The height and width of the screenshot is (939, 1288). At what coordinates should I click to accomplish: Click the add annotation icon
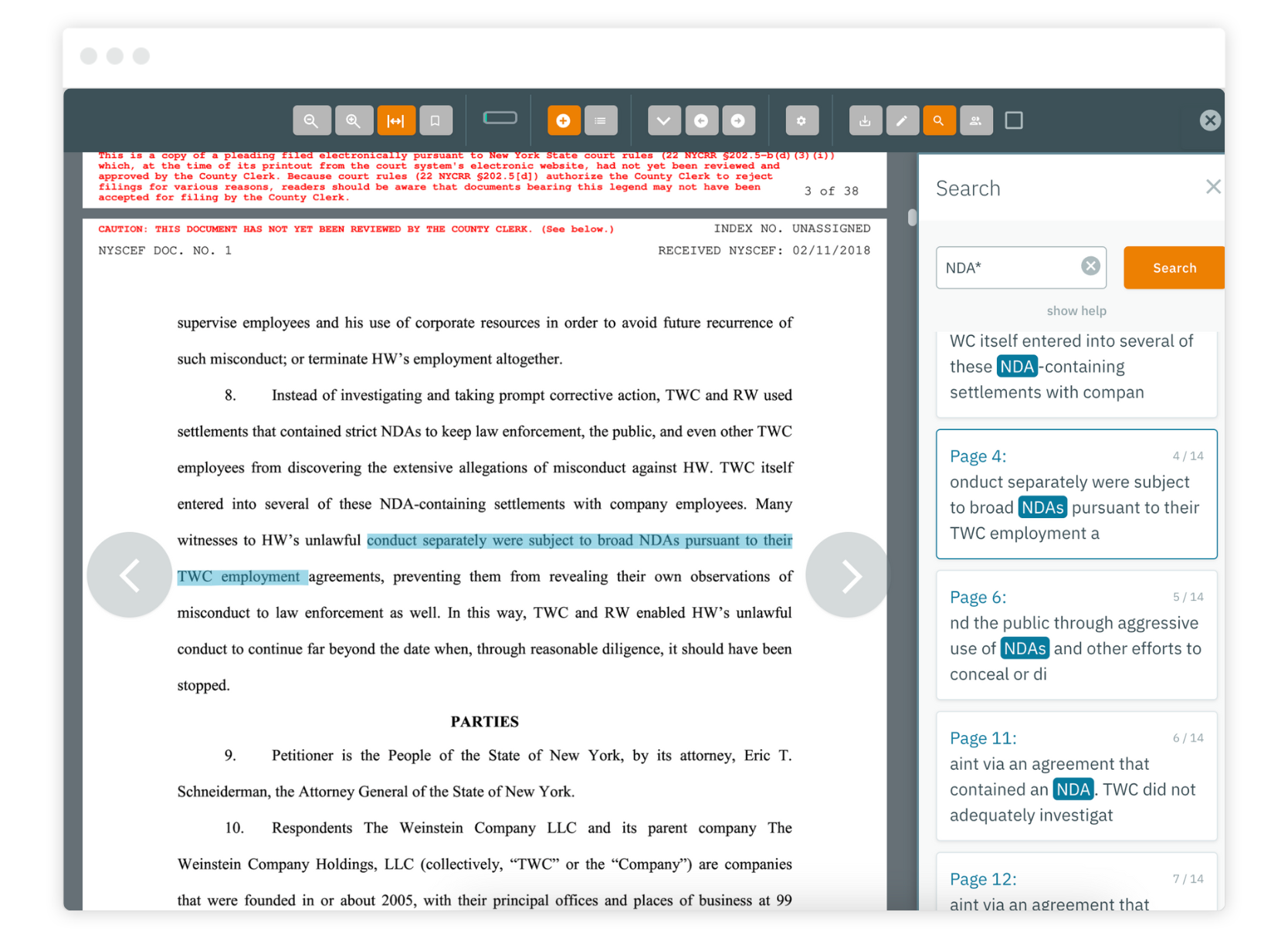click(x=563, y=120)
